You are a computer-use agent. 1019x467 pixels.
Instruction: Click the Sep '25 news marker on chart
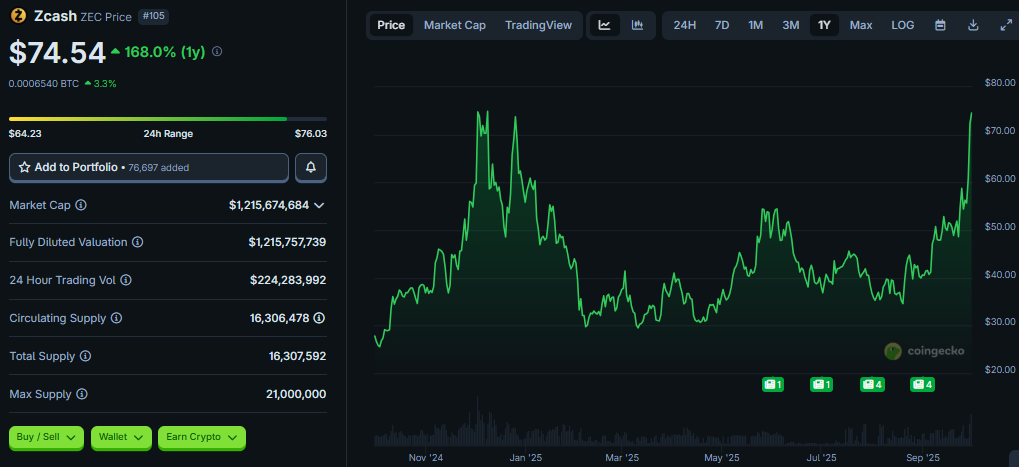tap(922, 384)
